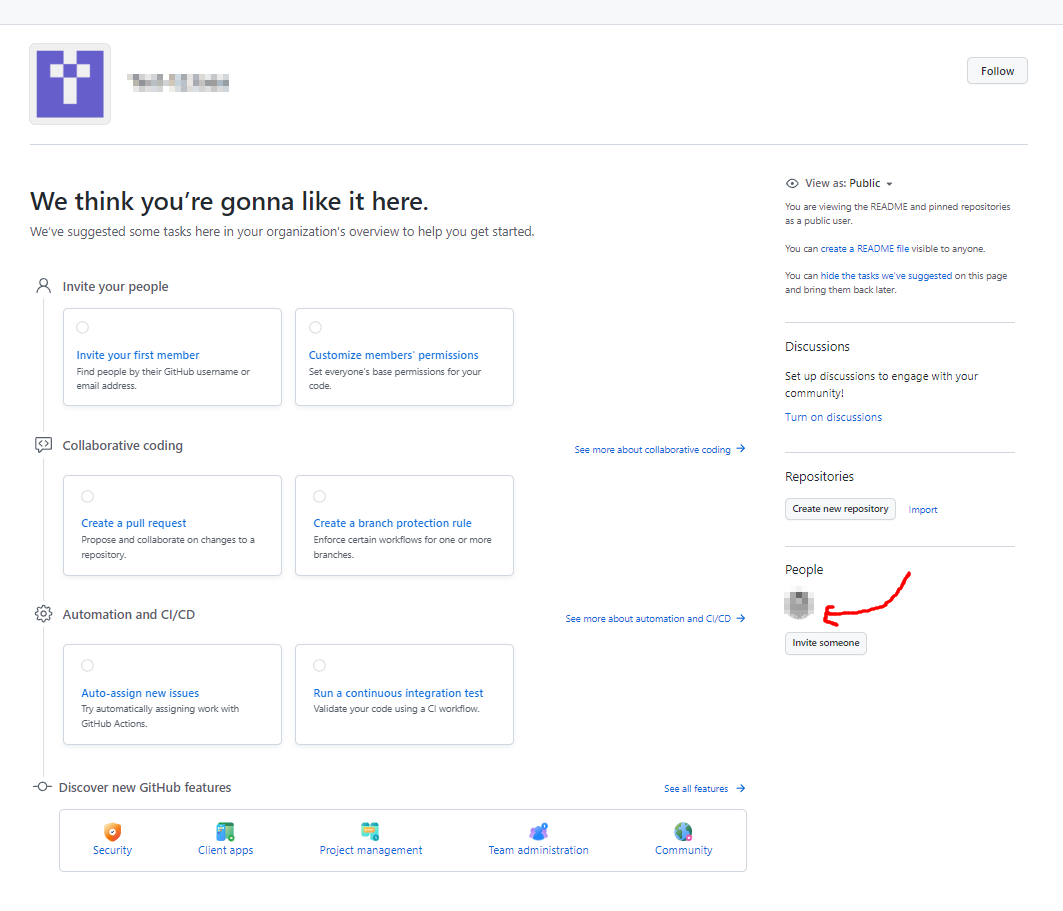Click the Invite your people heading
Screen dimensions: 1063x911
(x=115, y=287)
